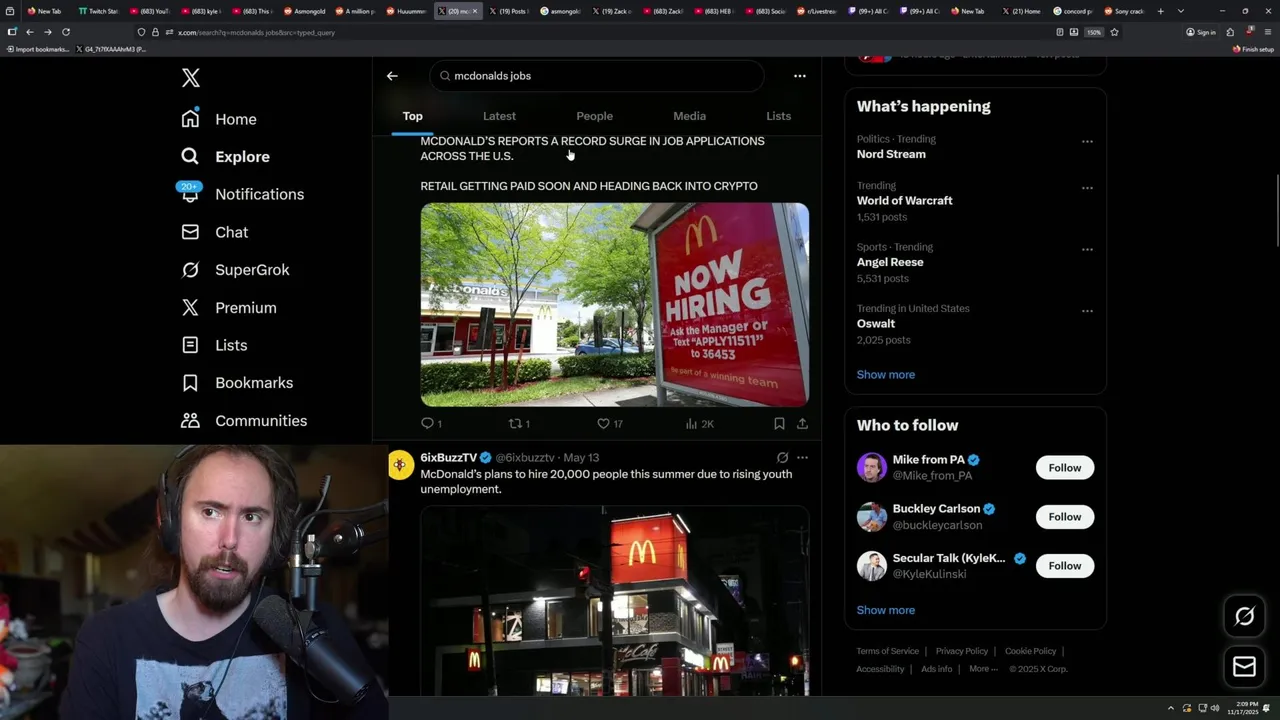Click the X logo in the sidebar
The image size is (1280, 720).
tap(190, 78)
